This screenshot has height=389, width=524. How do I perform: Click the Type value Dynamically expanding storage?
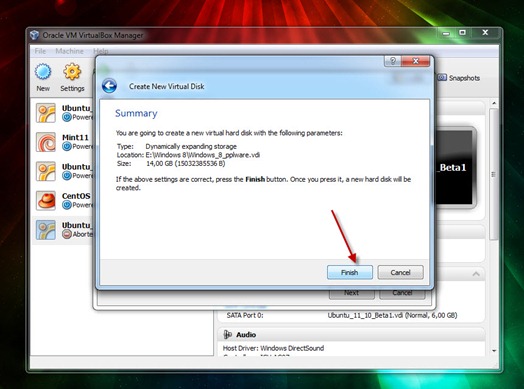coord(191,146)
